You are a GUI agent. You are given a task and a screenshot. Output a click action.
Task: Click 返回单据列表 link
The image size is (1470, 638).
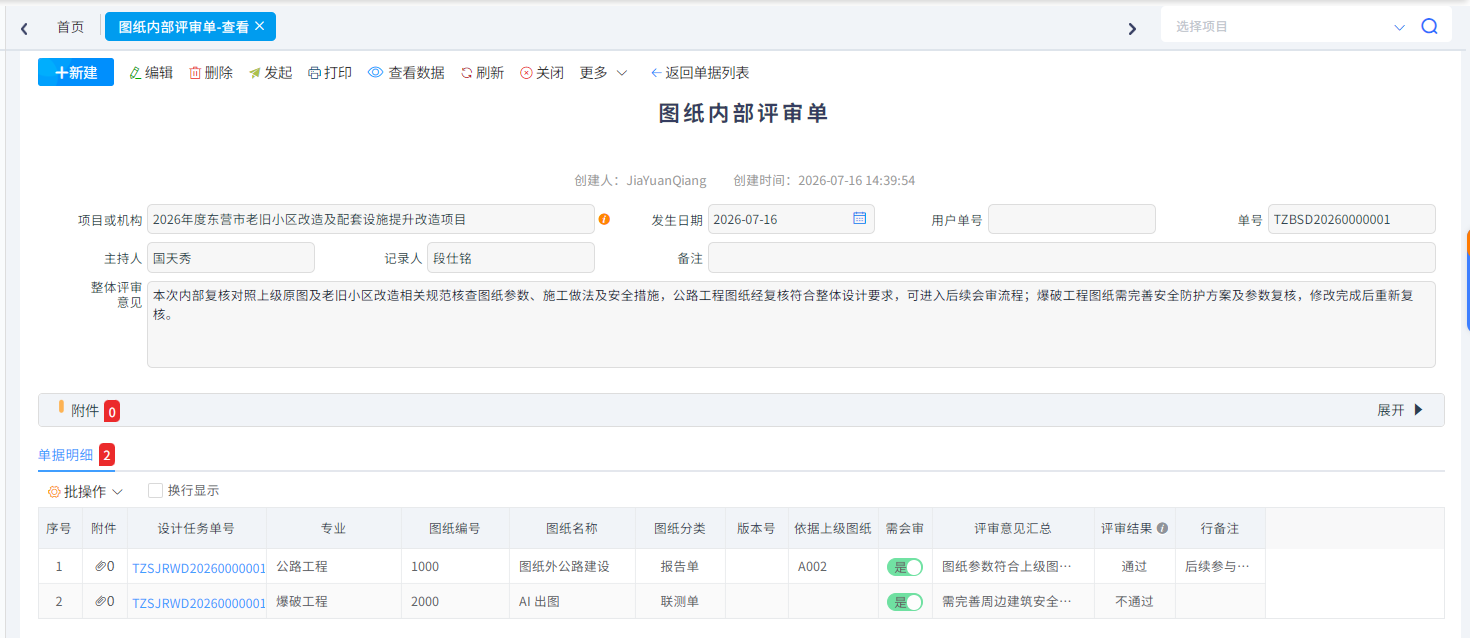coord(700,73)
